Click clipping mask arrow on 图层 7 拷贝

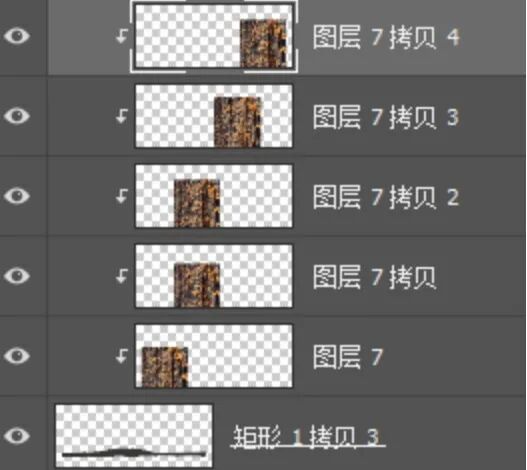pos(122,276)
